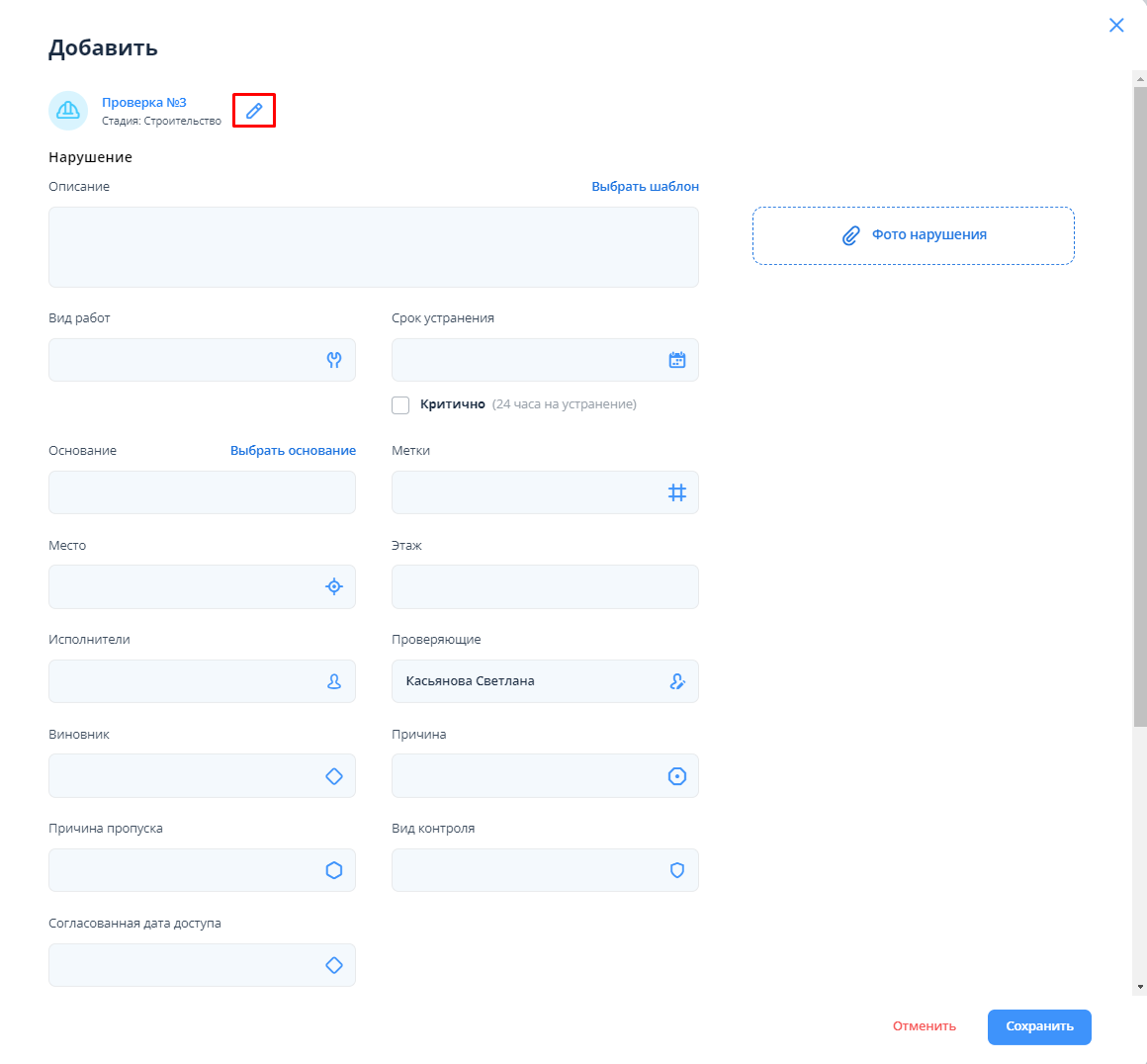
Task: Click the octagon icon in Причина field
Action: (677, 776)
